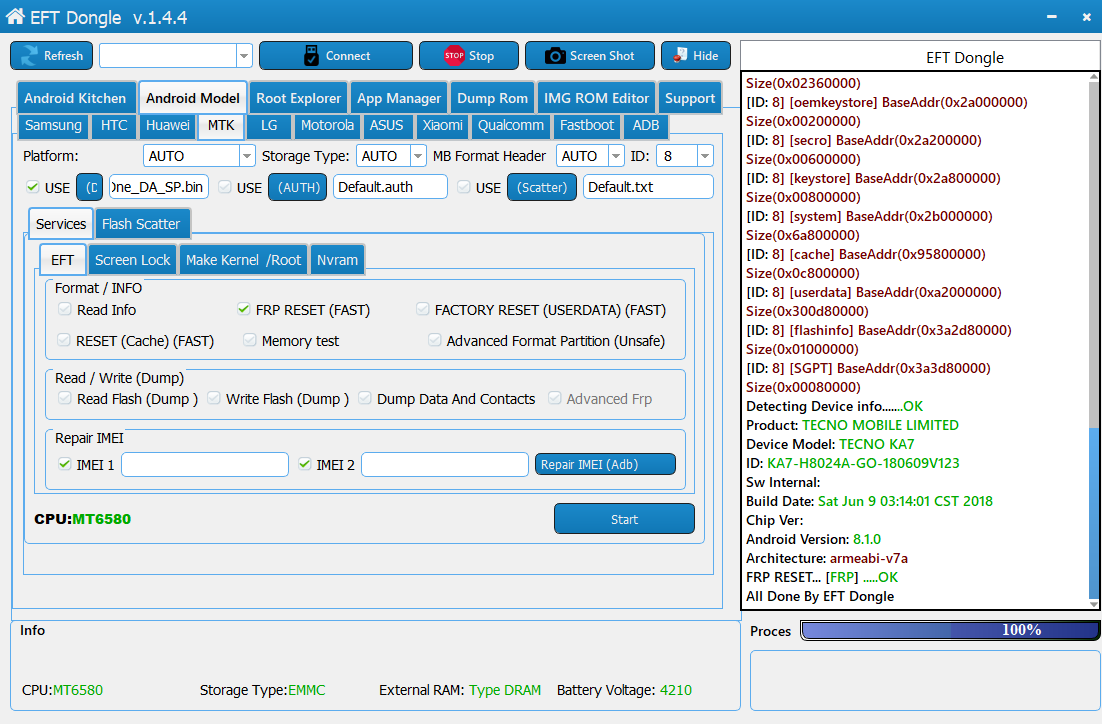
Task: Minimize the EFT Dongle window
Action: (1051, 17)
